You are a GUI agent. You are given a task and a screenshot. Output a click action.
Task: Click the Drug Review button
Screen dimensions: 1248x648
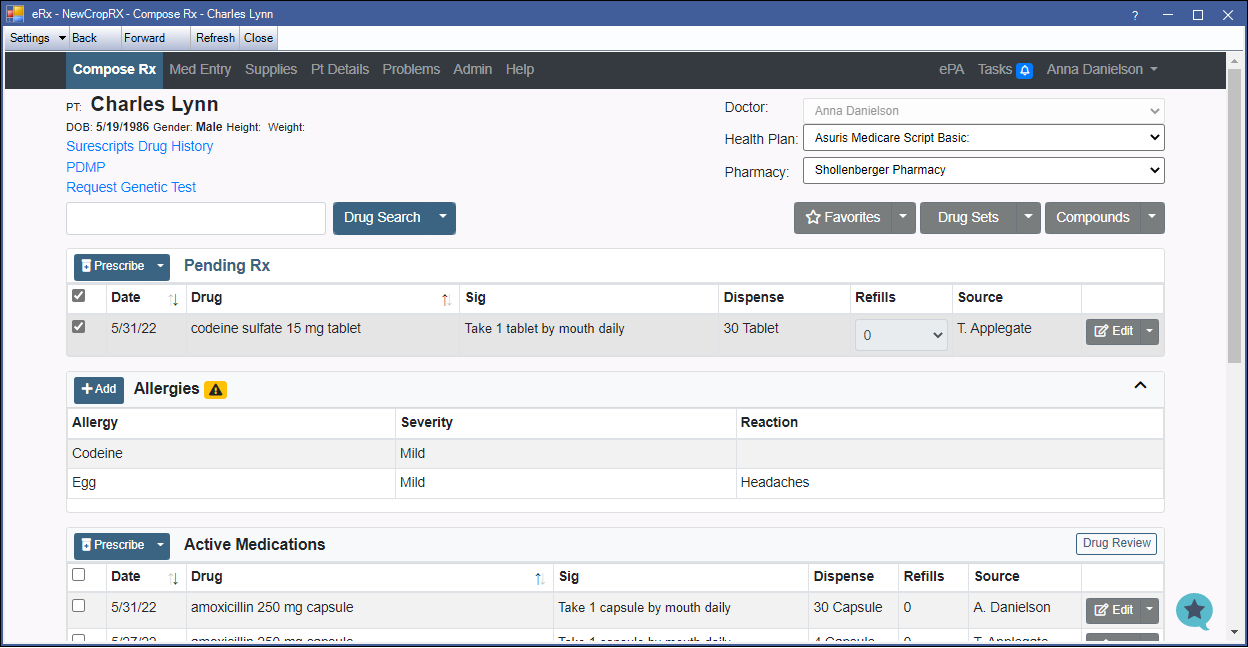(x=1116, y=544)
